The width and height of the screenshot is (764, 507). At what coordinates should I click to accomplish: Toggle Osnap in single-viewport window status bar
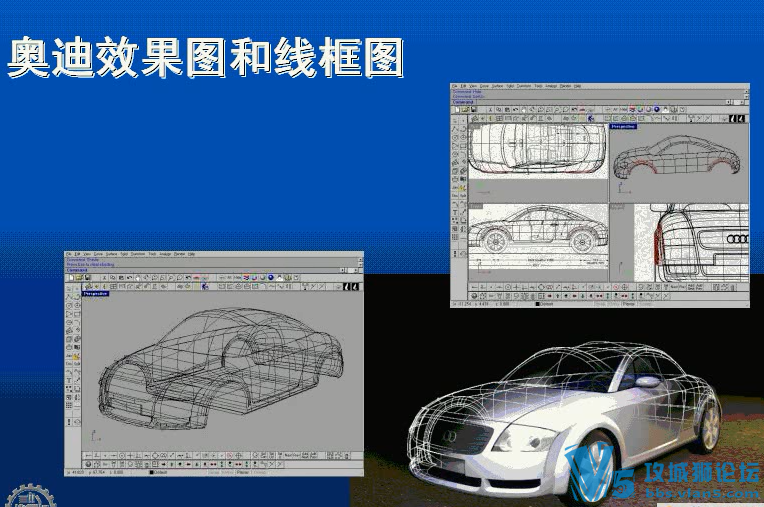point(260,472)
